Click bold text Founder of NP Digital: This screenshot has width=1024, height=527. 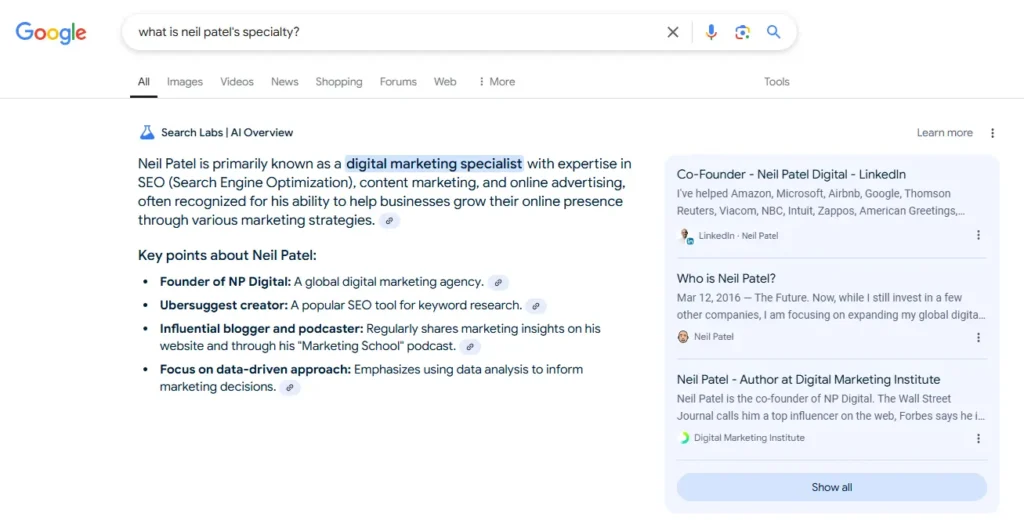point(225,282)
